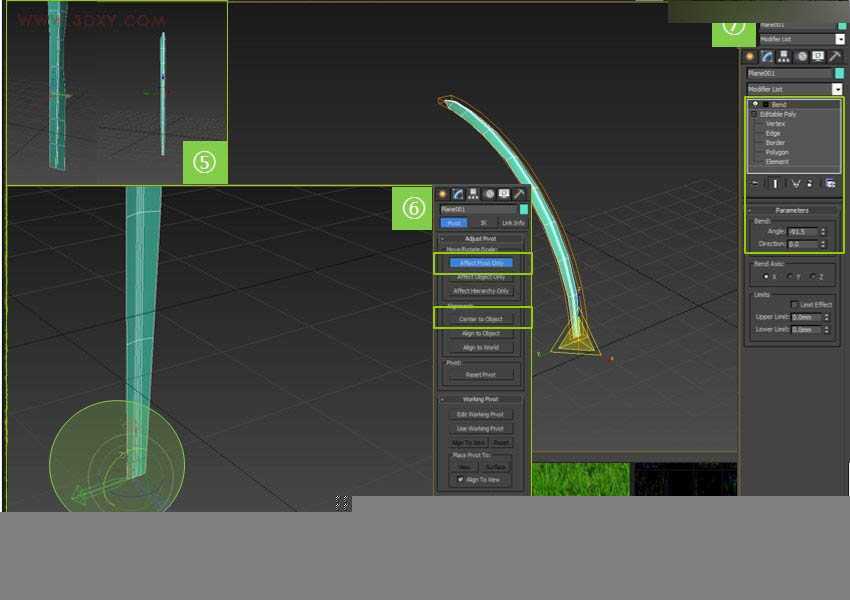Click the Reset Pivot button
This screenshot has width=850, height=600.
481,375
